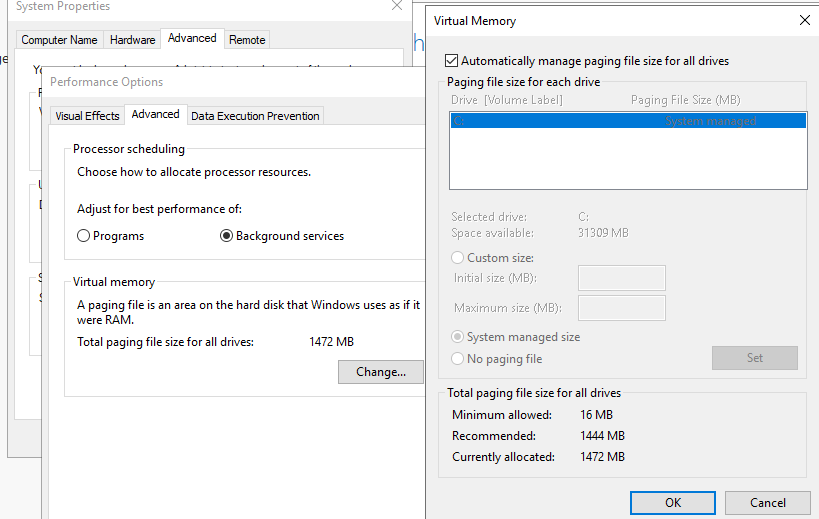Click the Set button
Screen dimensions: 819x519
point(755,358)
